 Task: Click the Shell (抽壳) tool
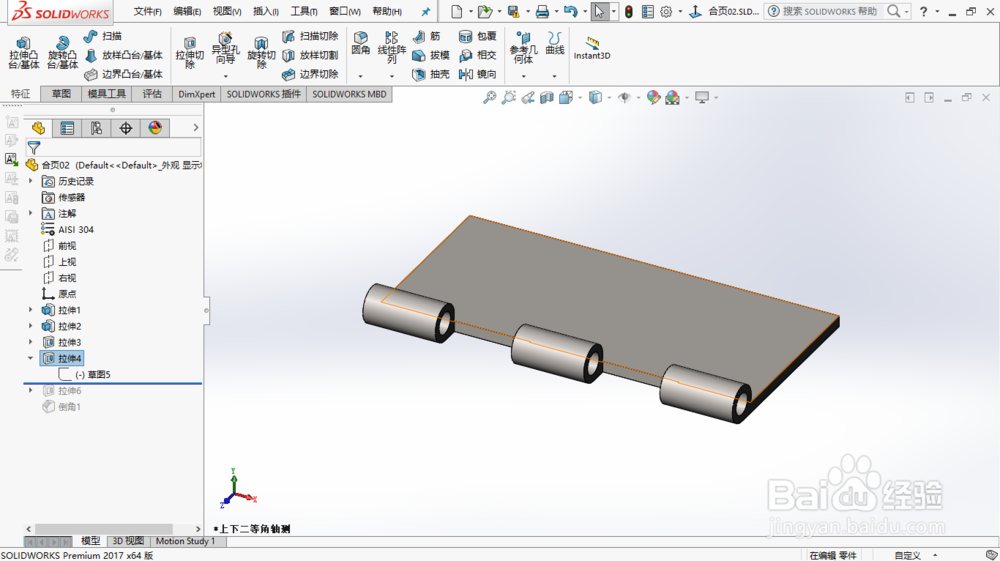click(x=431, y=75)
